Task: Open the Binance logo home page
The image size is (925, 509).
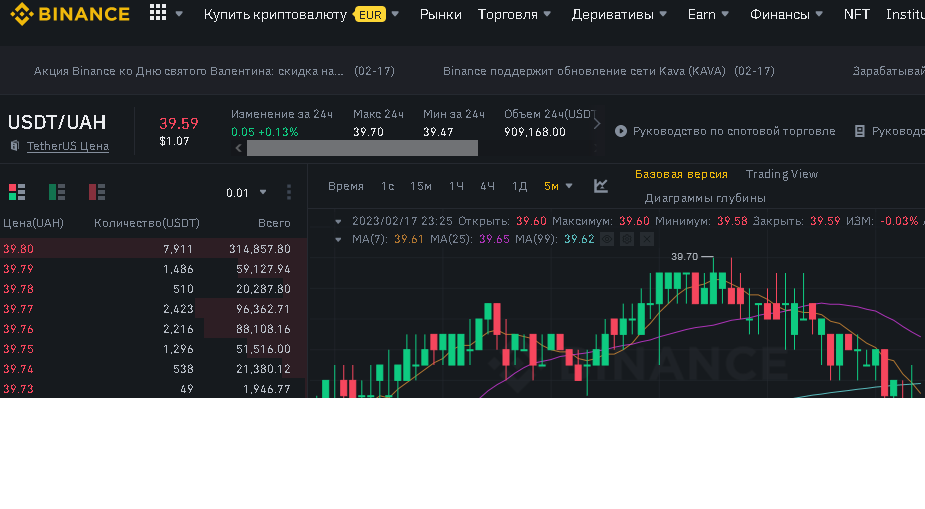Action: click(70, 14)
